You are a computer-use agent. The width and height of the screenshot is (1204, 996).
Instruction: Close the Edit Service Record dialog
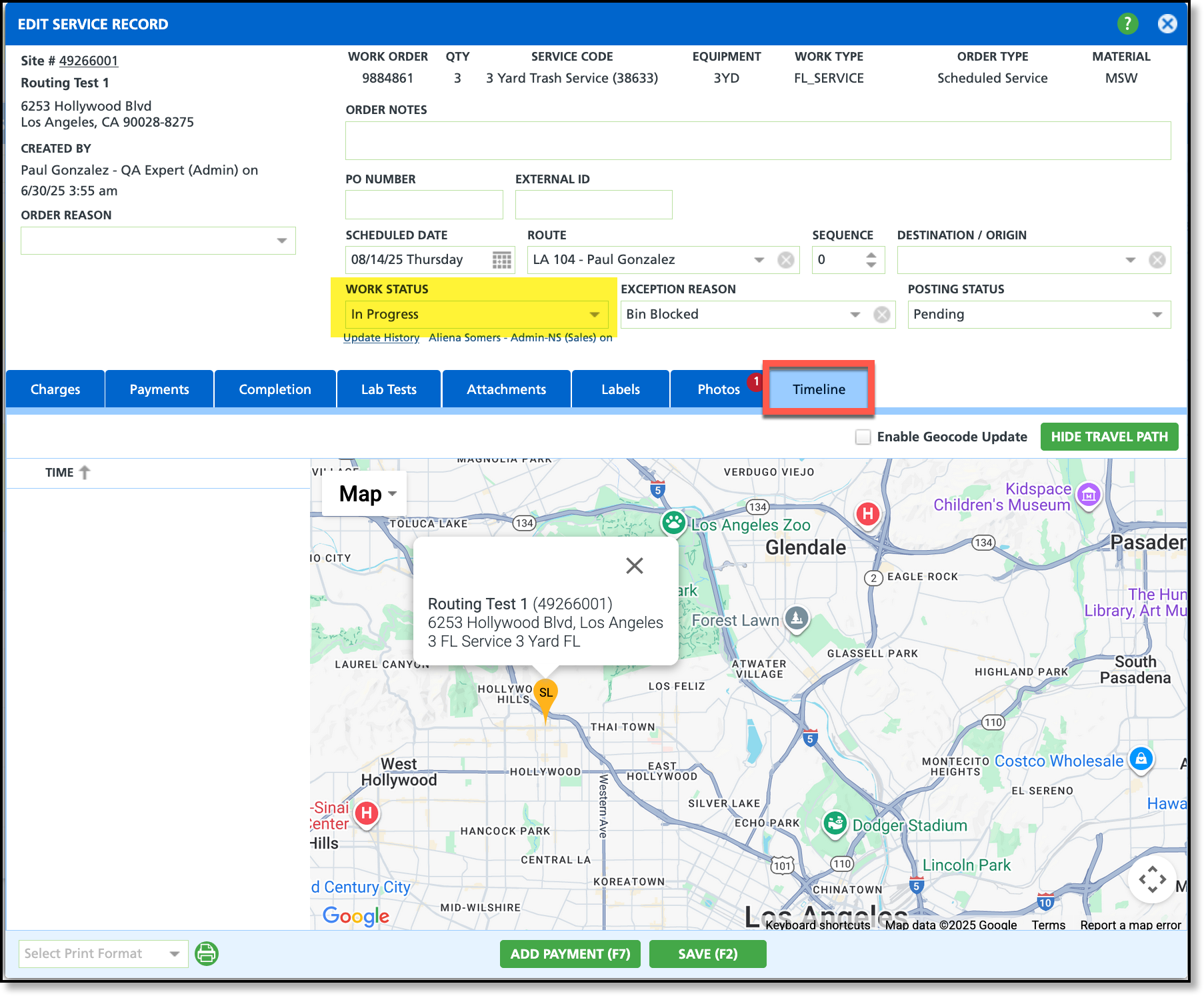1167,24
